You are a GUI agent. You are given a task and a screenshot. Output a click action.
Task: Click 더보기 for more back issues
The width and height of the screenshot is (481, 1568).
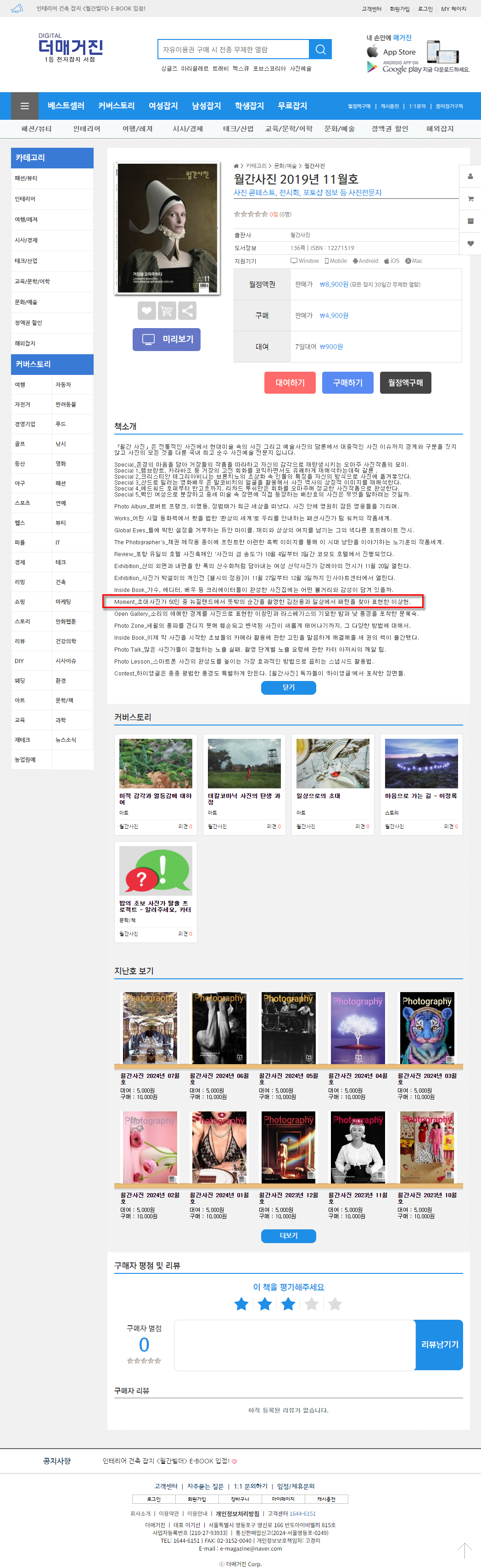pos(289,1236)
